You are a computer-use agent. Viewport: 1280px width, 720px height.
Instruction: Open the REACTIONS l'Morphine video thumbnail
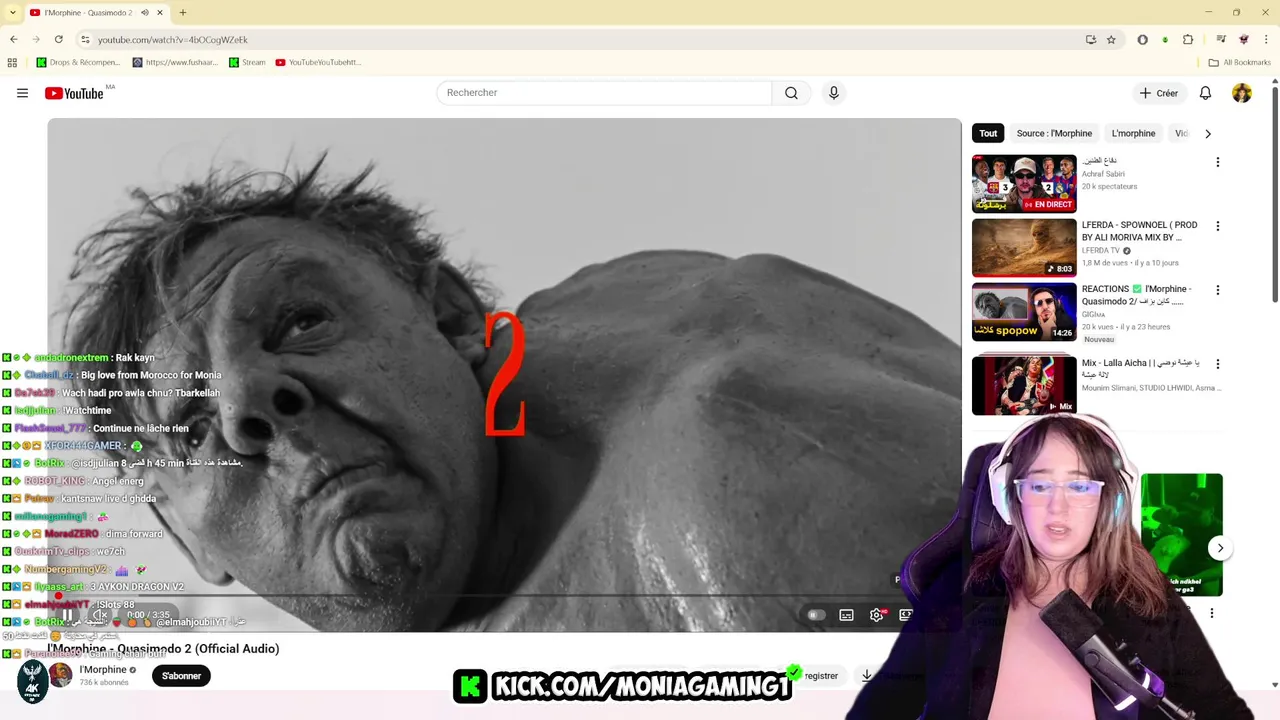[1024, 312]
